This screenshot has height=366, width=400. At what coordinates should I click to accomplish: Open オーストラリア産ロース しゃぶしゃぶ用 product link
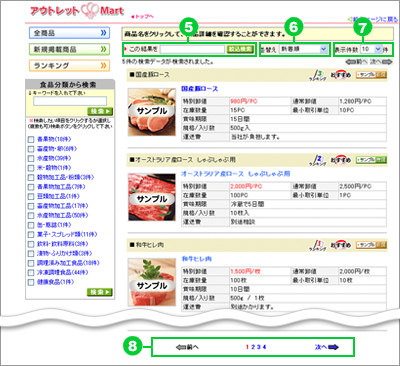click(236, 174)
